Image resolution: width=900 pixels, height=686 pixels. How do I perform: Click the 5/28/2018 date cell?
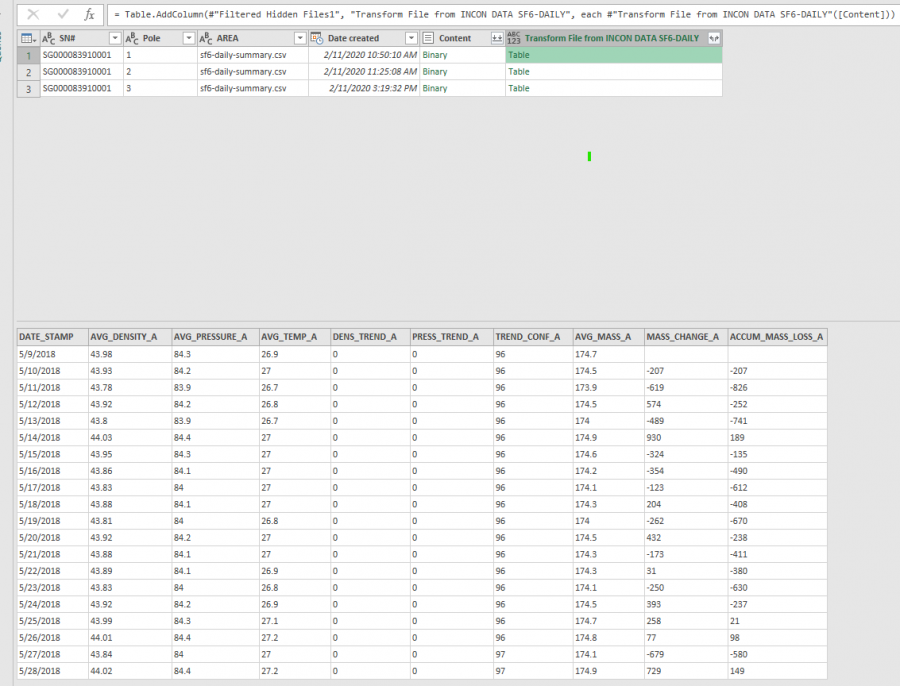tap(52, 671)
